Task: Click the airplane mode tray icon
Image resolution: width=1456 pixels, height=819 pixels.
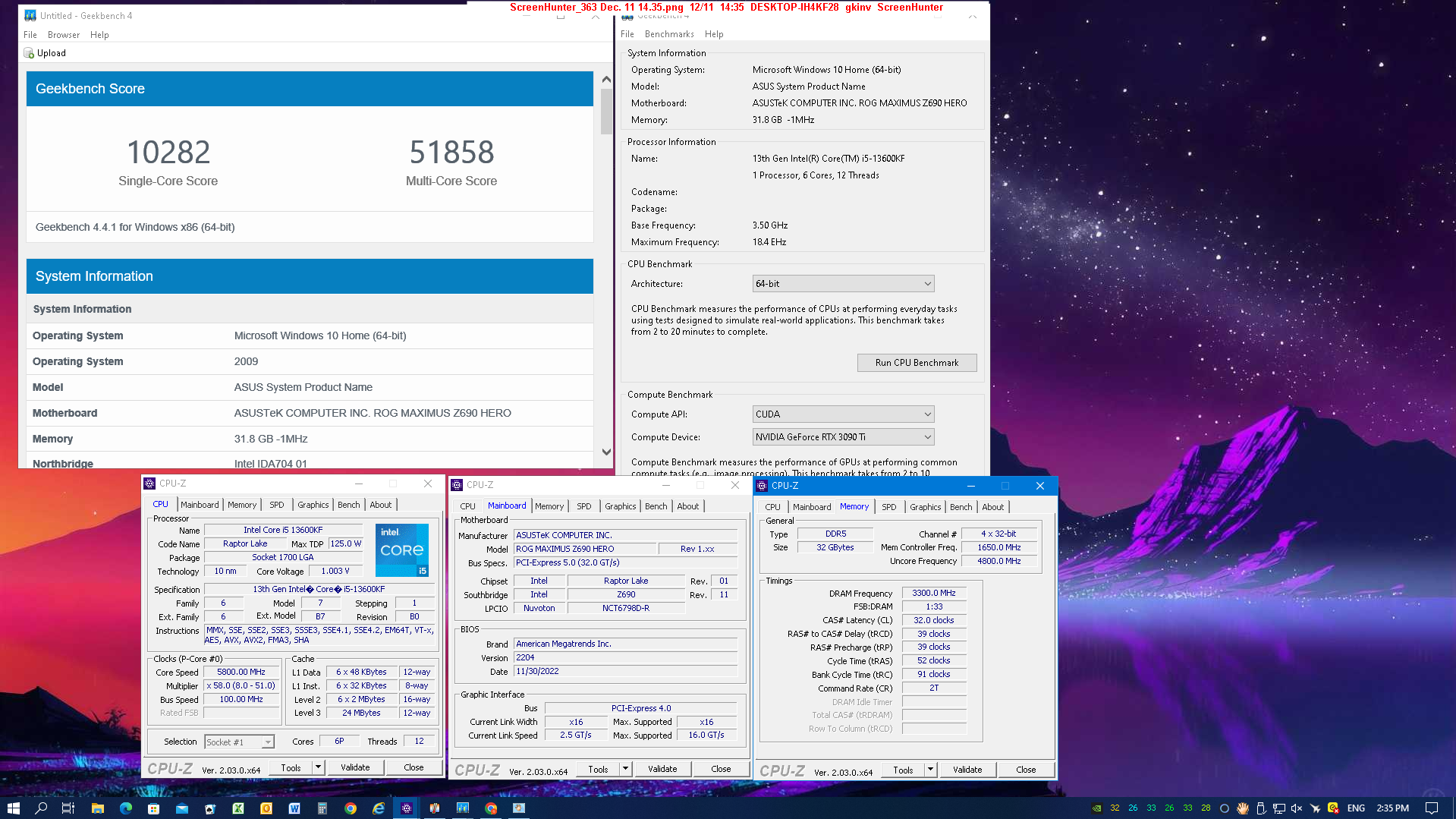Action: [x=1316, y=808]
